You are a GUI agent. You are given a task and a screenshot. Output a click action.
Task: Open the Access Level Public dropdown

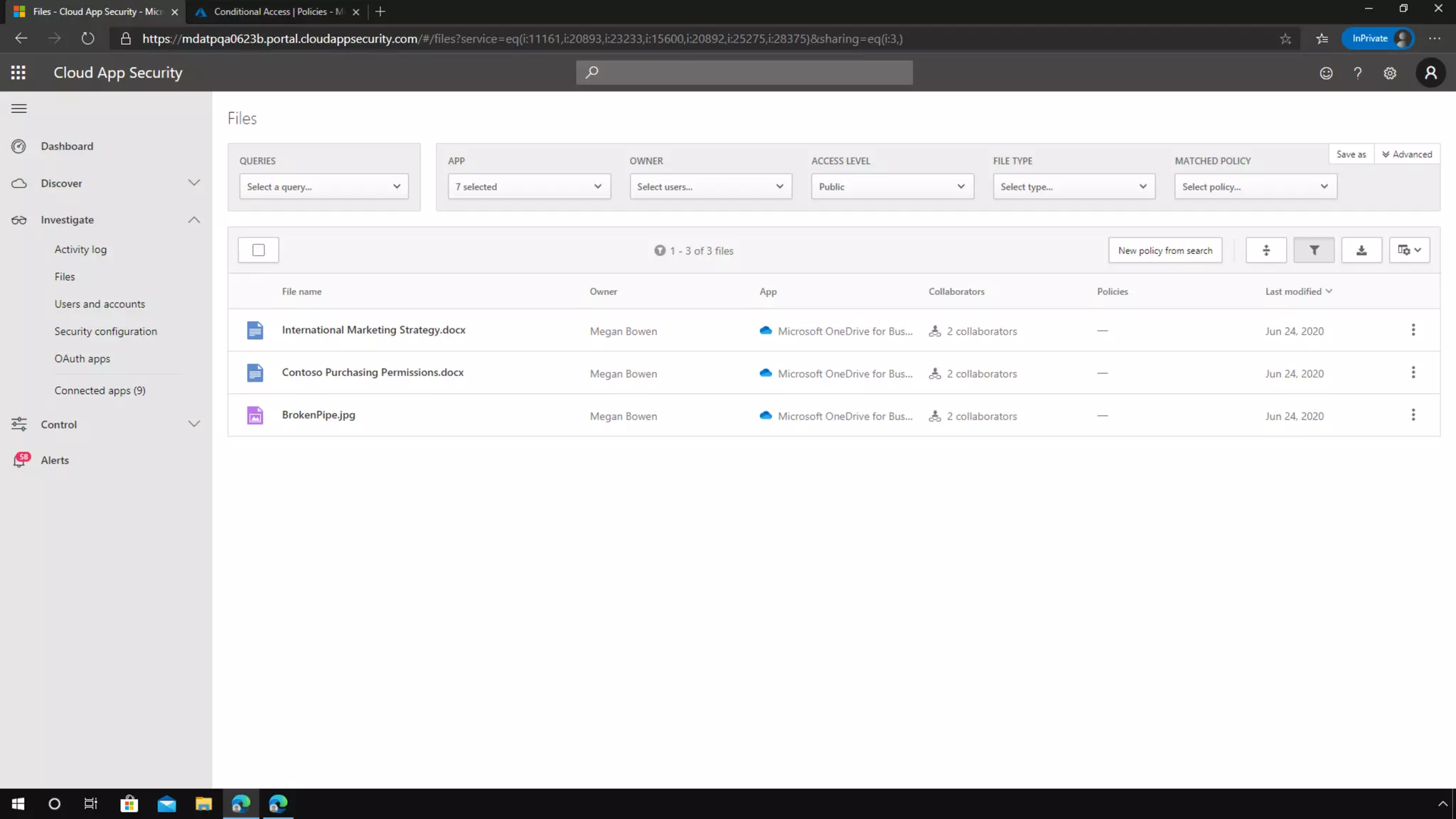pyautogui.click(x=892, y=187)
